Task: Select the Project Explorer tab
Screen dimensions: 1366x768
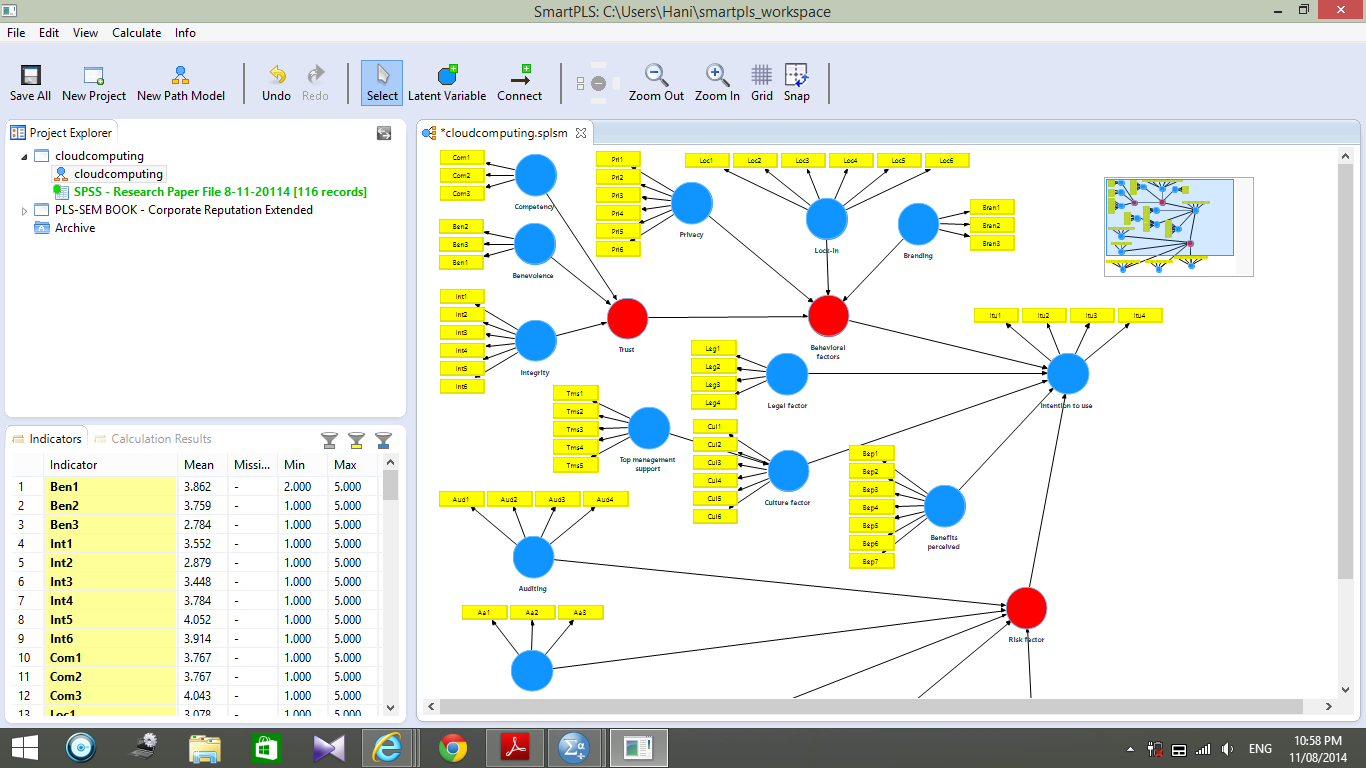Action: (x=62, y=132)
